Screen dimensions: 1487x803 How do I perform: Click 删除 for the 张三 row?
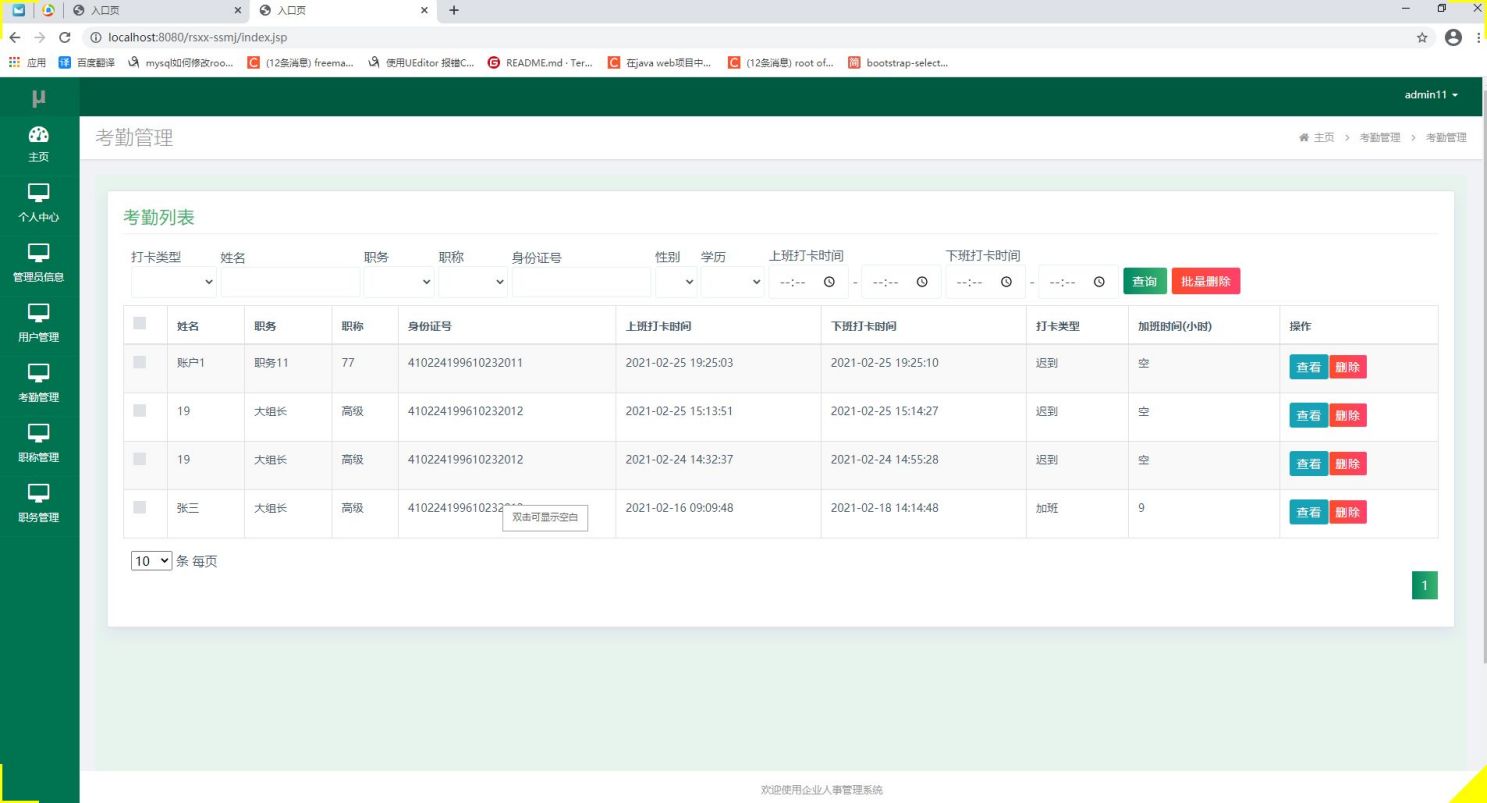click(x=1347, y=512)
